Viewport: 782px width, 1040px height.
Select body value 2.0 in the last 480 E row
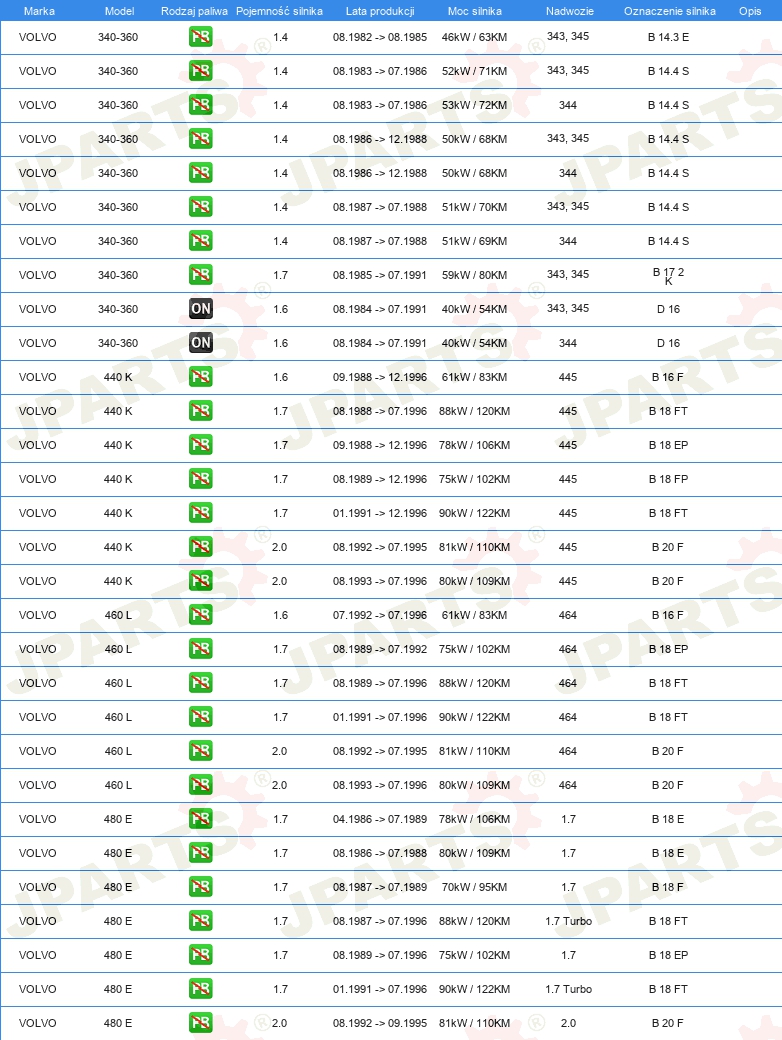[x=568, y=1023]
